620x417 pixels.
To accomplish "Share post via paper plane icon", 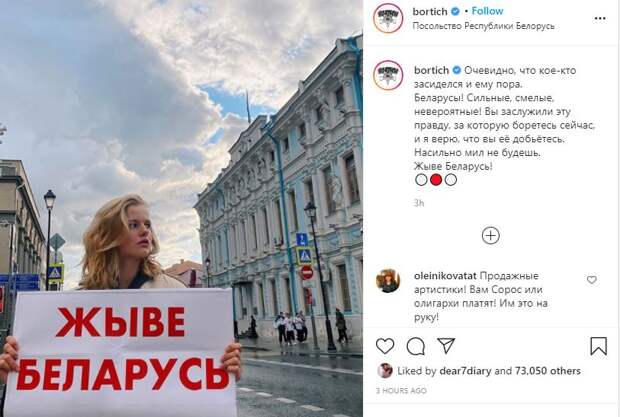I will pos(446,346).
